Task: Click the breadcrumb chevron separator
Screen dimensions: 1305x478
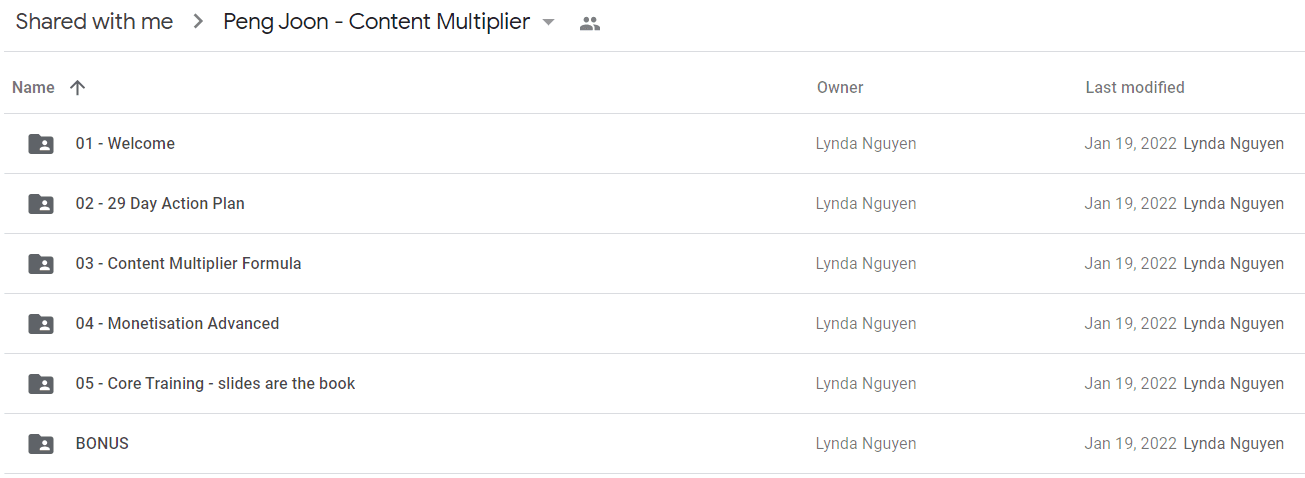Action: (198, 22)
